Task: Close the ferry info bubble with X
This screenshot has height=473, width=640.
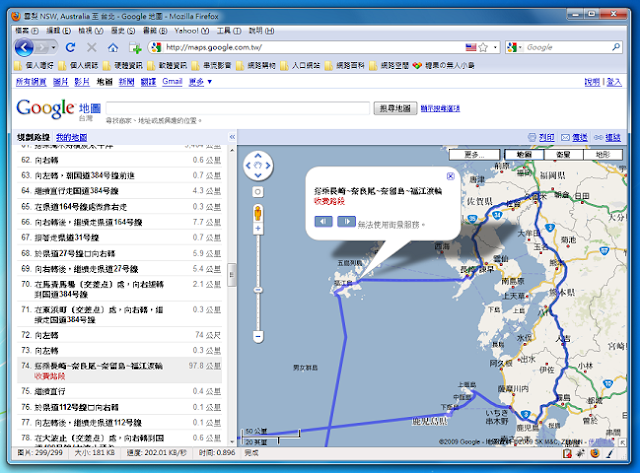Action: click(x=451, y=176)
